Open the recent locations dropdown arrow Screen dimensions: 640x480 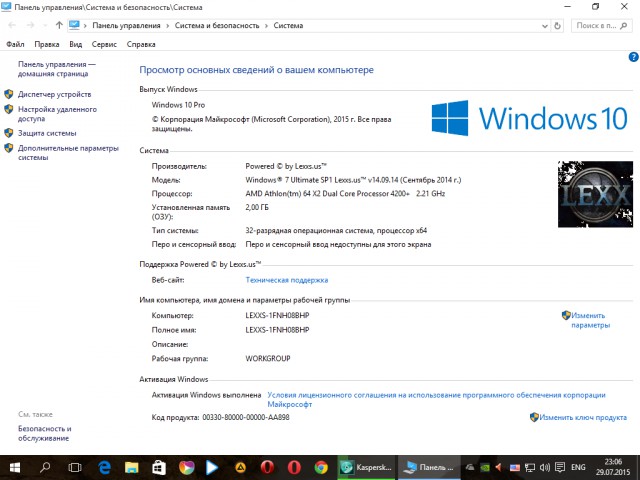(44, 26)
